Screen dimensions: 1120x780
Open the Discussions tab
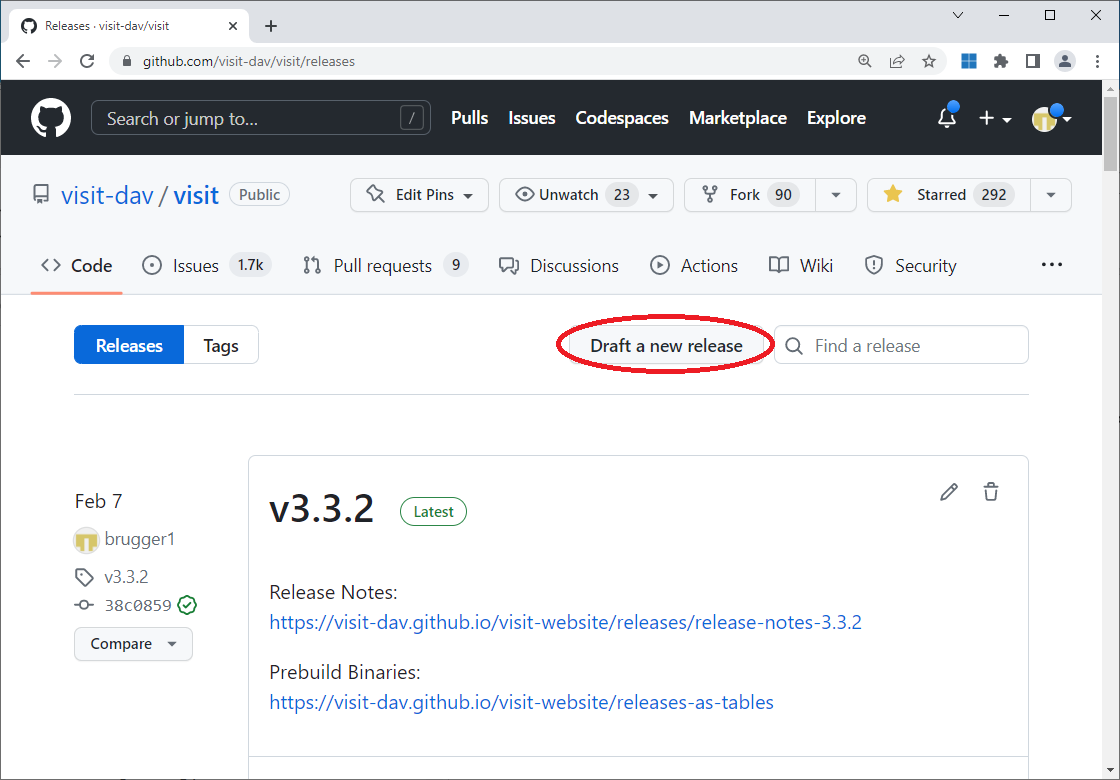[559, 266]
